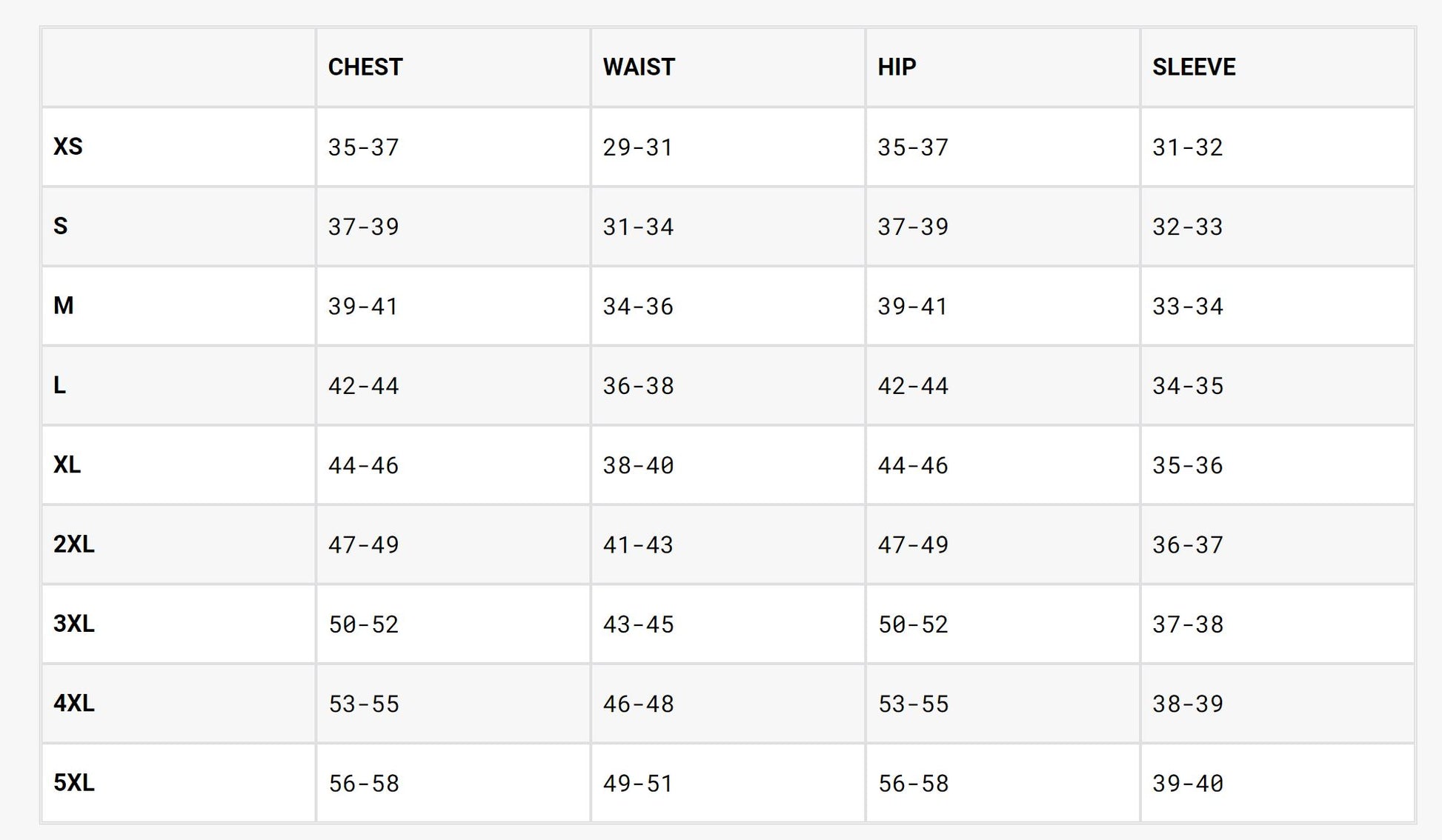Click the 5XL sleeve value 39-40
Image resolution: width=1442 pixels, height=840 pixels.
click(x=1188, y=784)
